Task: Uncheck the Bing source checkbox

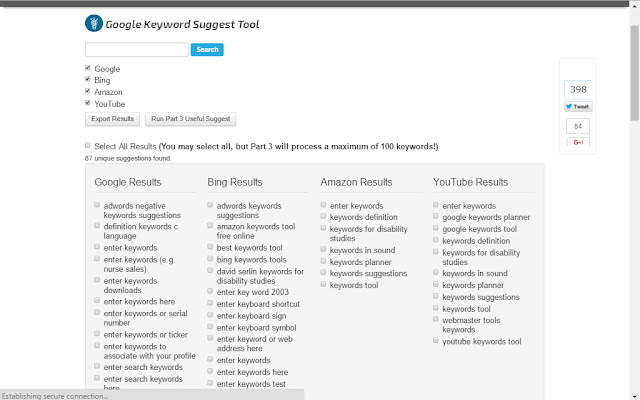Action: click(87, 79)
